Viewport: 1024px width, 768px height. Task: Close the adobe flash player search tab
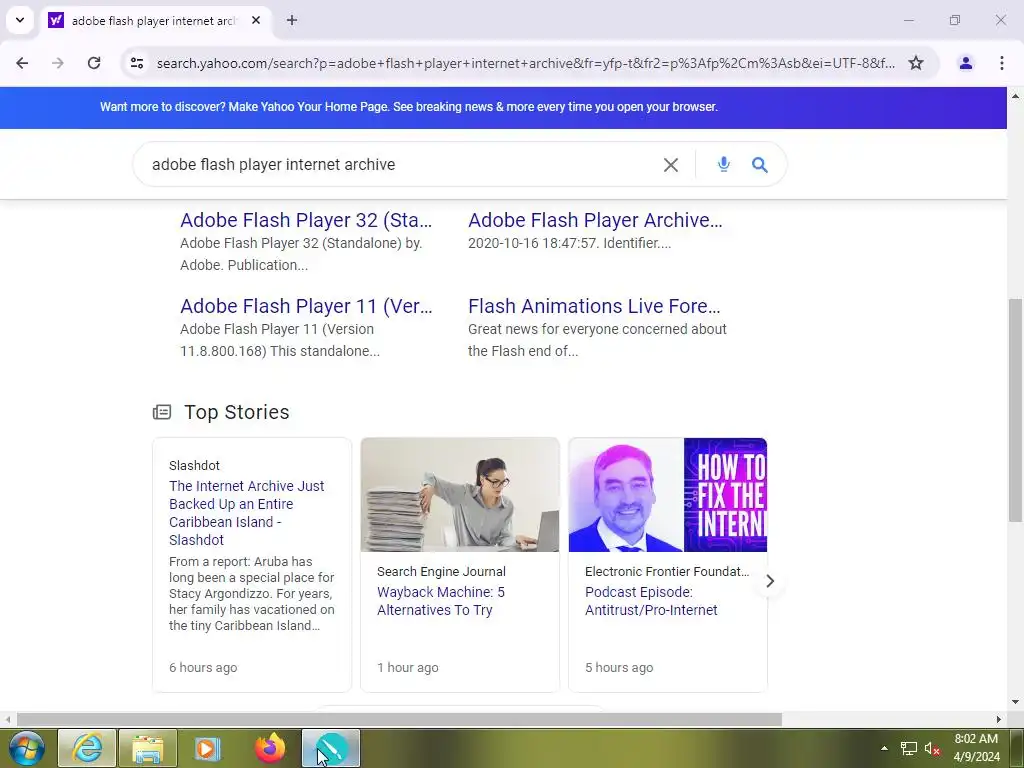pyautogui.click(x=256, y=20)
